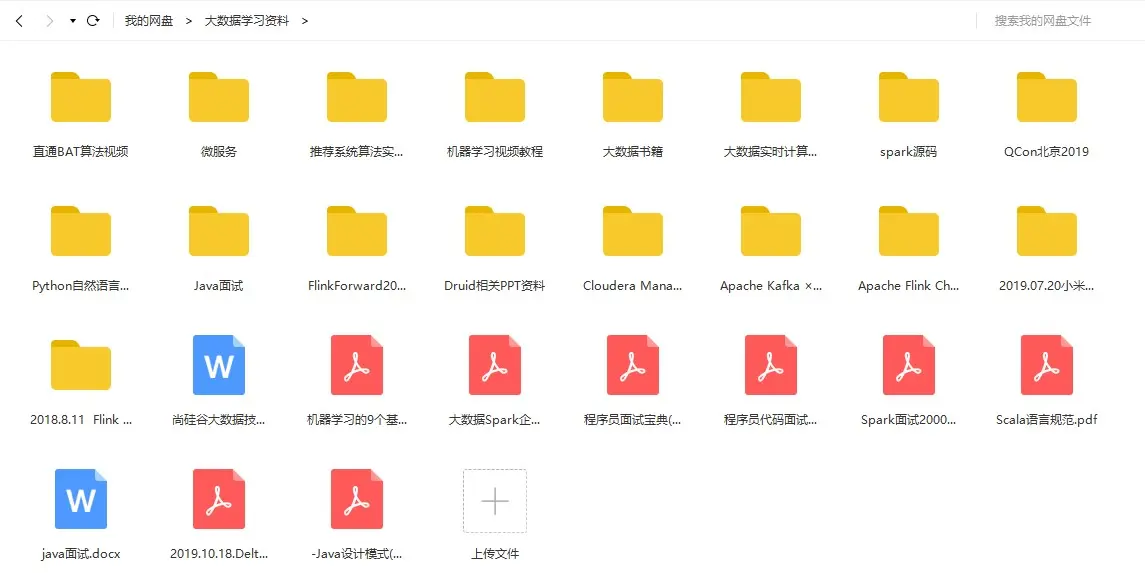Select 程序员面试宝典(... PDF icon
Screen dimensions: 1145x573
point(632,365)
